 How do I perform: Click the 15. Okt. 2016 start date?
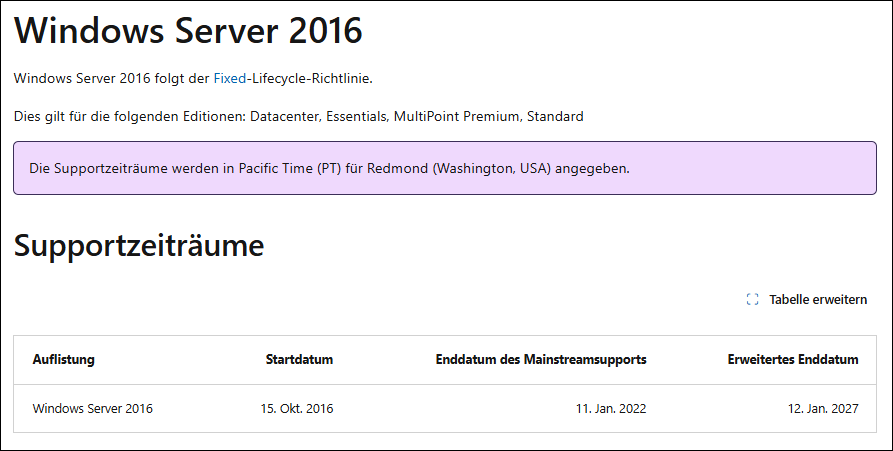point(297,408)
